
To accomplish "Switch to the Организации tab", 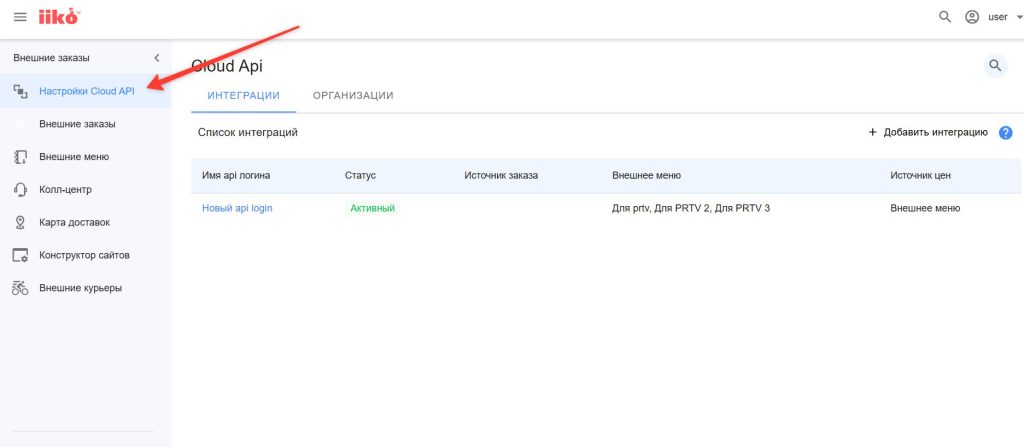I will point(352,95).
